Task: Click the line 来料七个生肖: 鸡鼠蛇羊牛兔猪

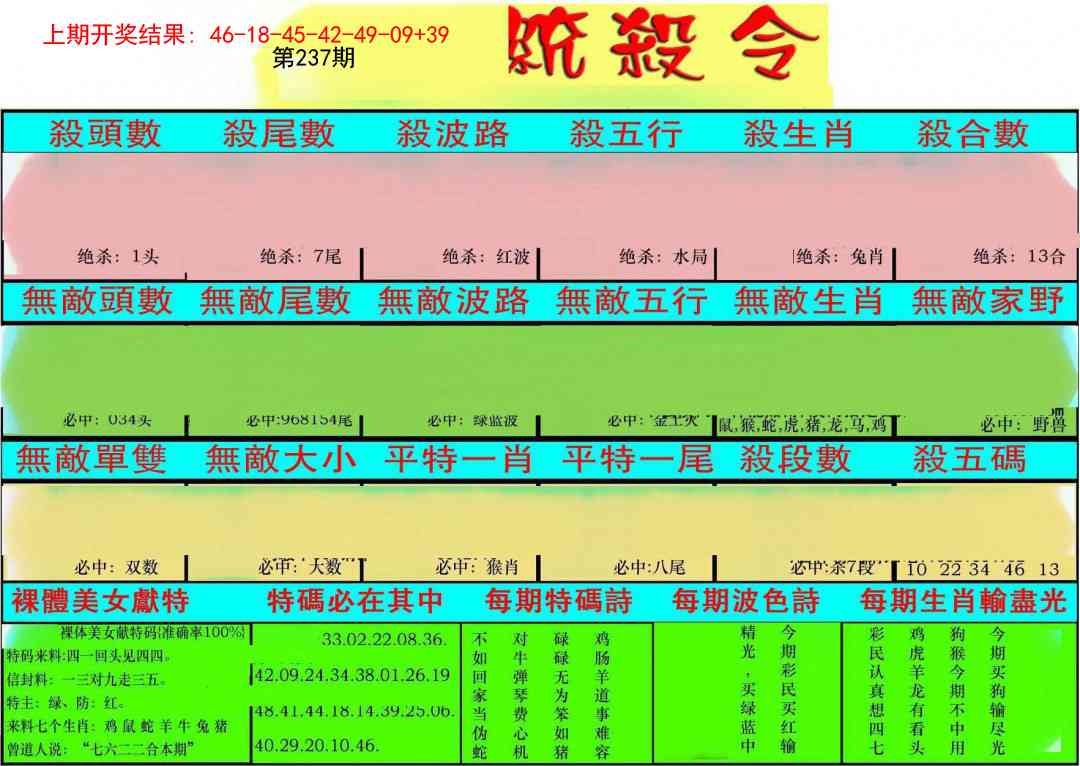Action: pos(117,727)
